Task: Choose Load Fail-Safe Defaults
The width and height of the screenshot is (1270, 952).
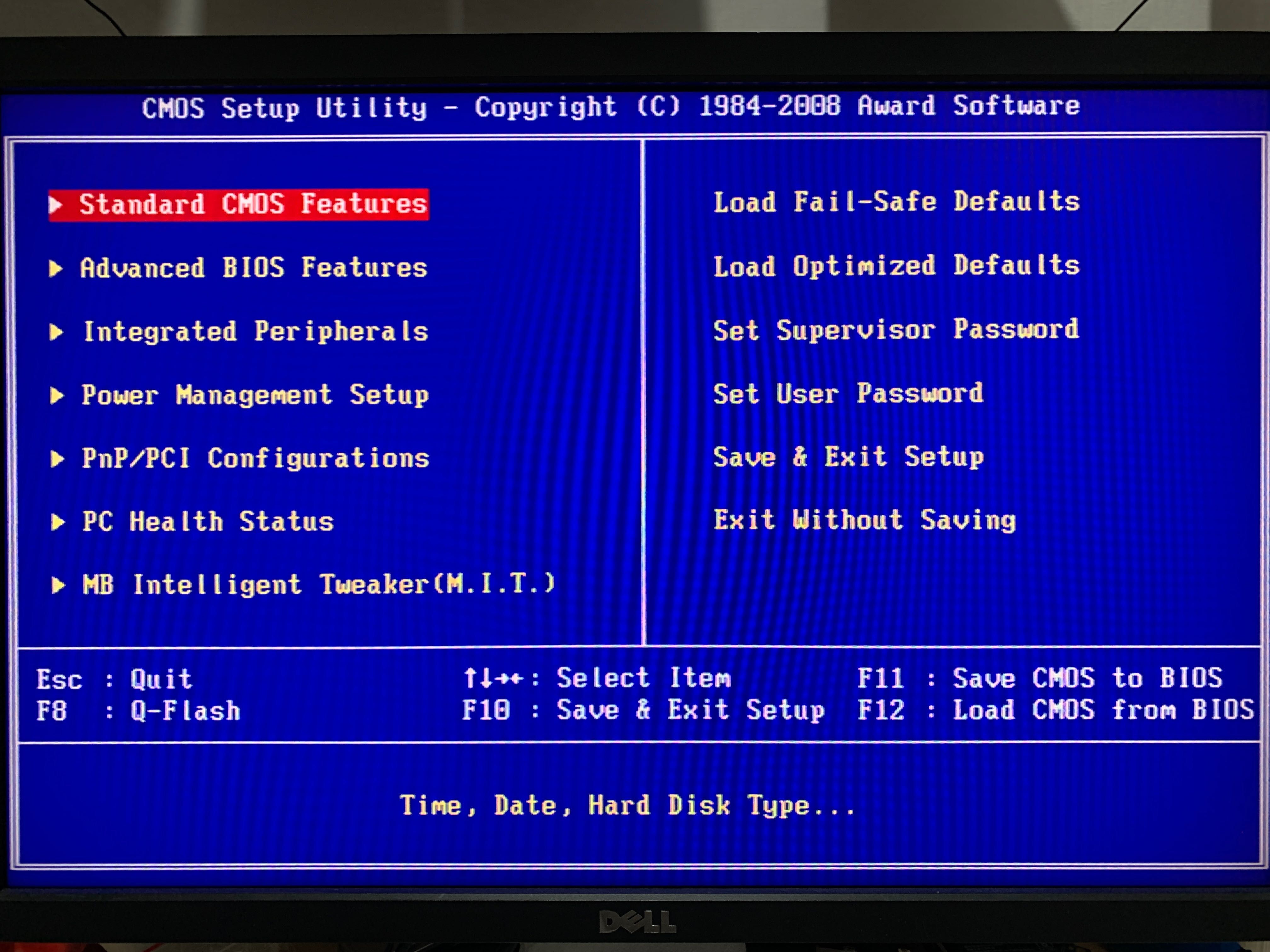Action: click(x=896, y=202)
